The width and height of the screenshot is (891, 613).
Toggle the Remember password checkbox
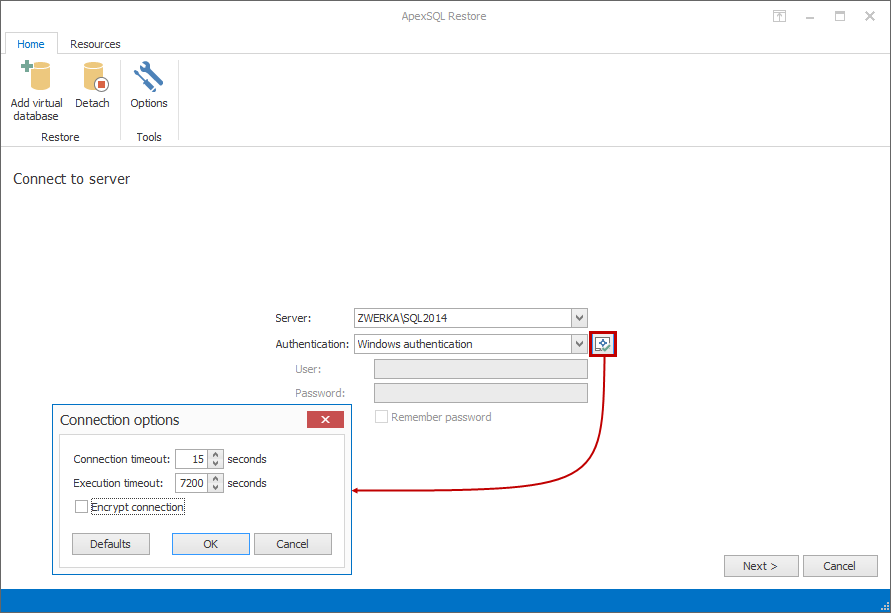381,416
